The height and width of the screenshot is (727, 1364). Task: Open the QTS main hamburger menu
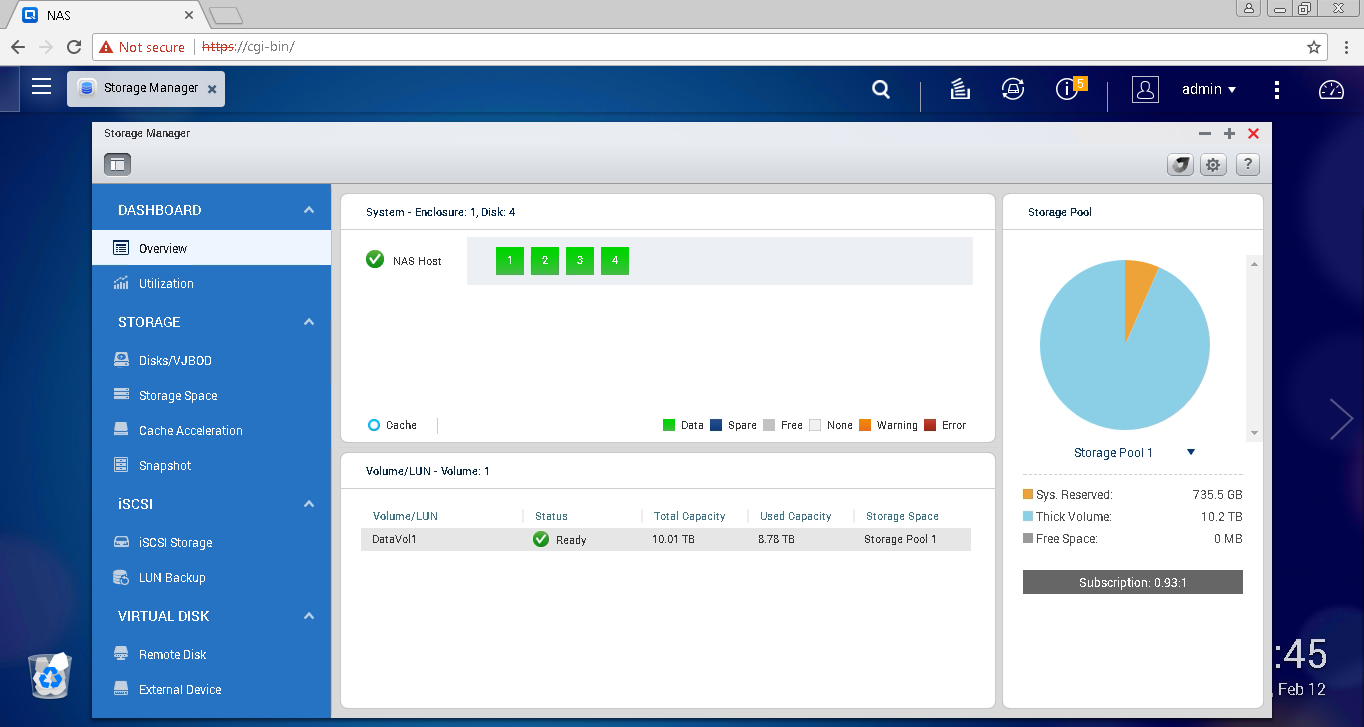(x=41, y=87)
